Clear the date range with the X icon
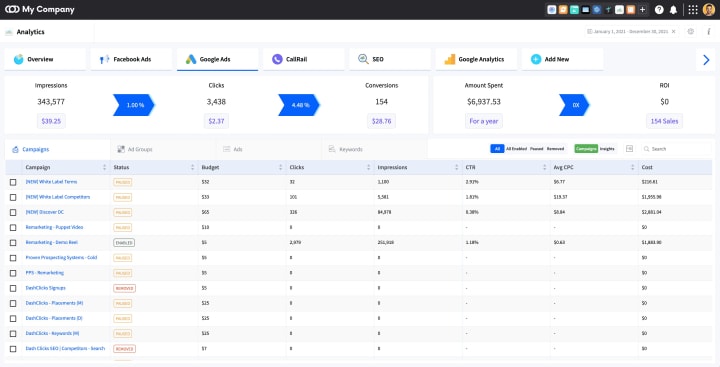720x367 pixels. (674, 32)
